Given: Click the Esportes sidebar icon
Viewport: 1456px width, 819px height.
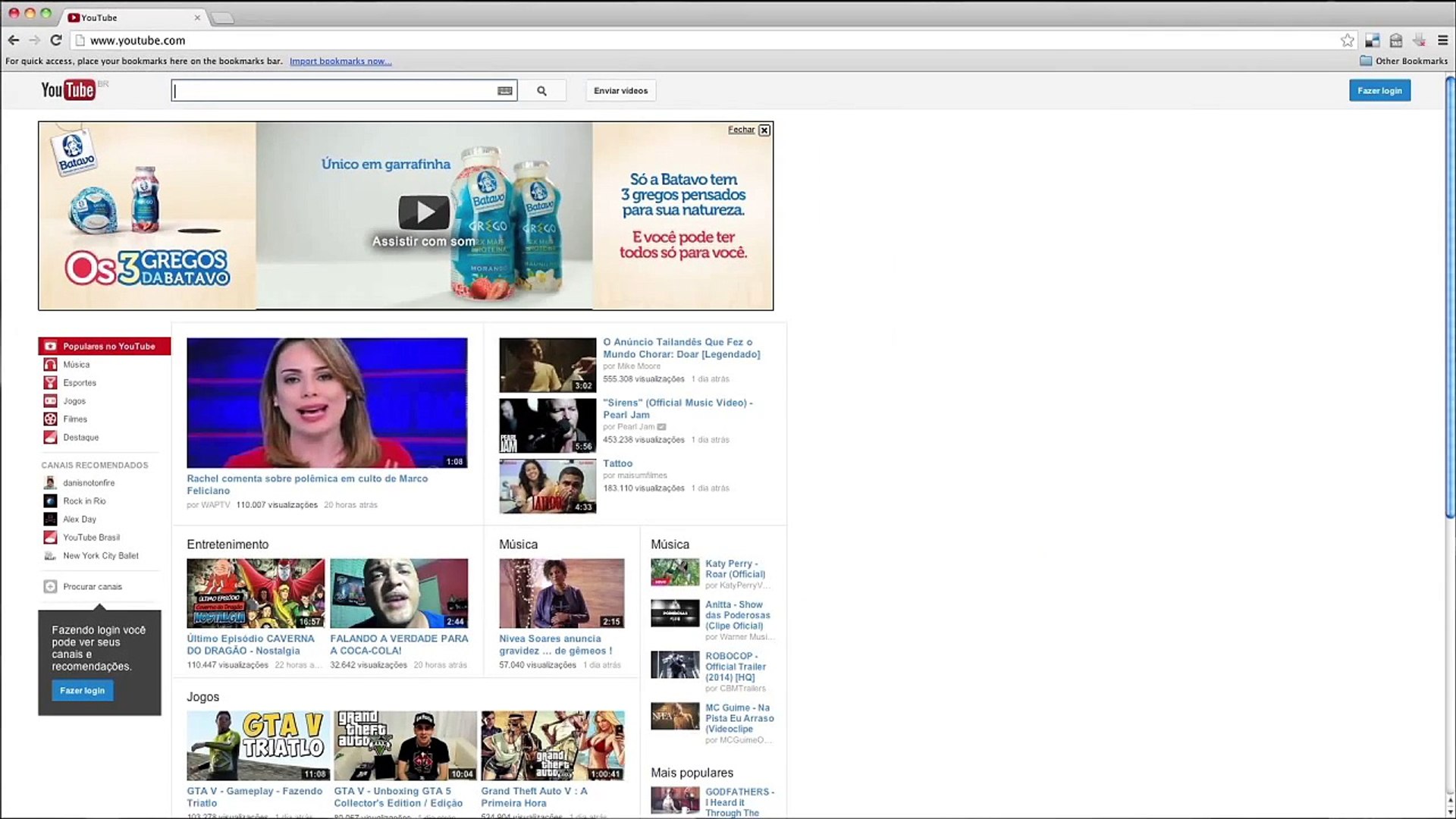Looking at the screenshot, I should coord(50,383).
